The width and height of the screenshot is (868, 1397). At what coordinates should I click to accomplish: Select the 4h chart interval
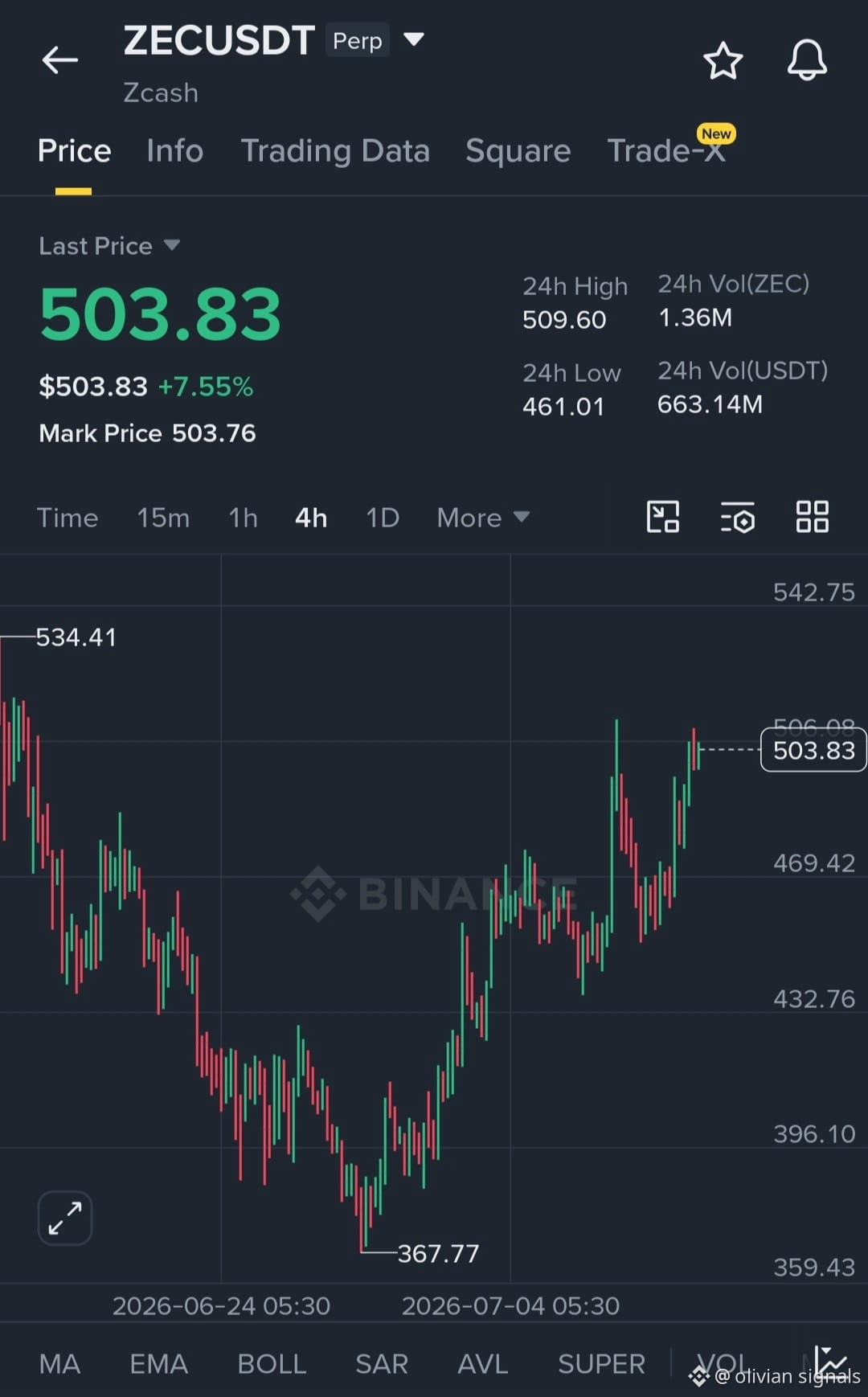click(311, 518)
